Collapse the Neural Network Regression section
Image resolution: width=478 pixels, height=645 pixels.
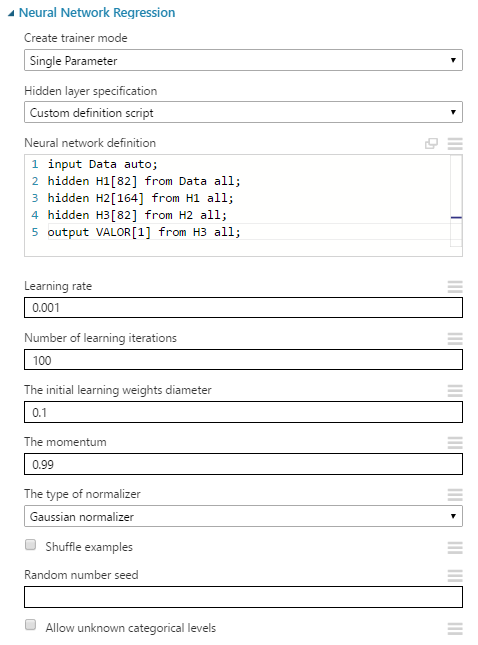click(x=11, y=14)
